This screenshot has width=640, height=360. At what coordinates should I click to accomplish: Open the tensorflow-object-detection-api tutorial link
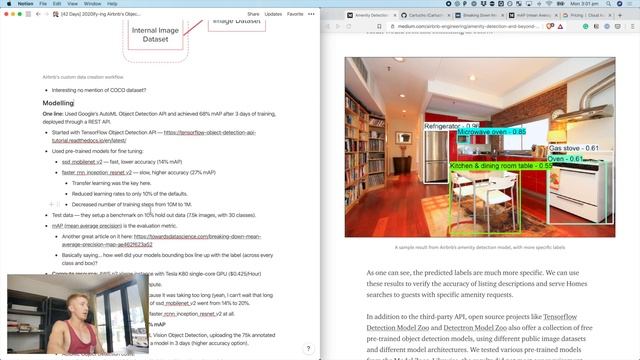pos(153,136)
